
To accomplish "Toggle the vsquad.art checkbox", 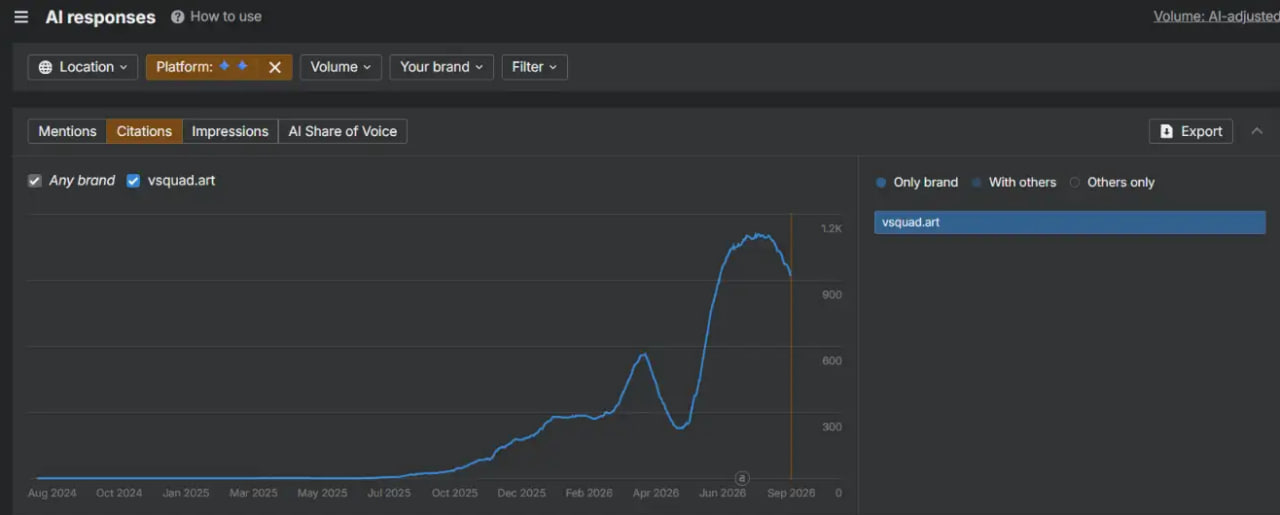I will [133, 181].
